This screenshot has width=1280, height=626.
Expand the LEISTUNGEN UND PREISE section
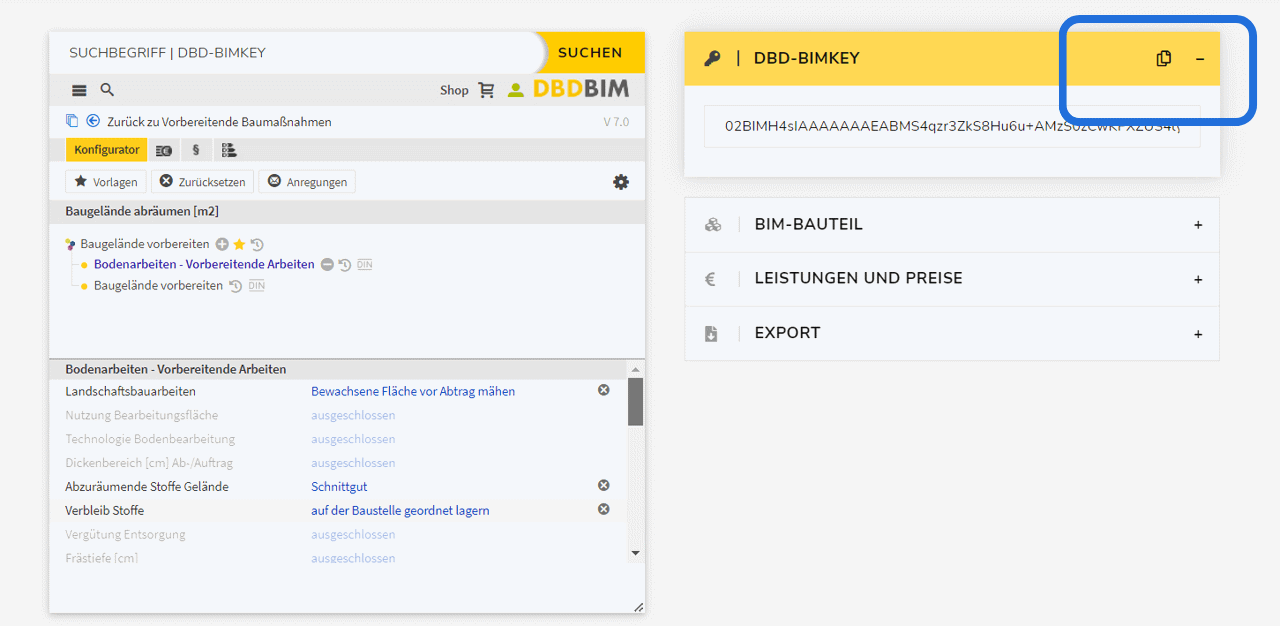(x=1198, y=279)
